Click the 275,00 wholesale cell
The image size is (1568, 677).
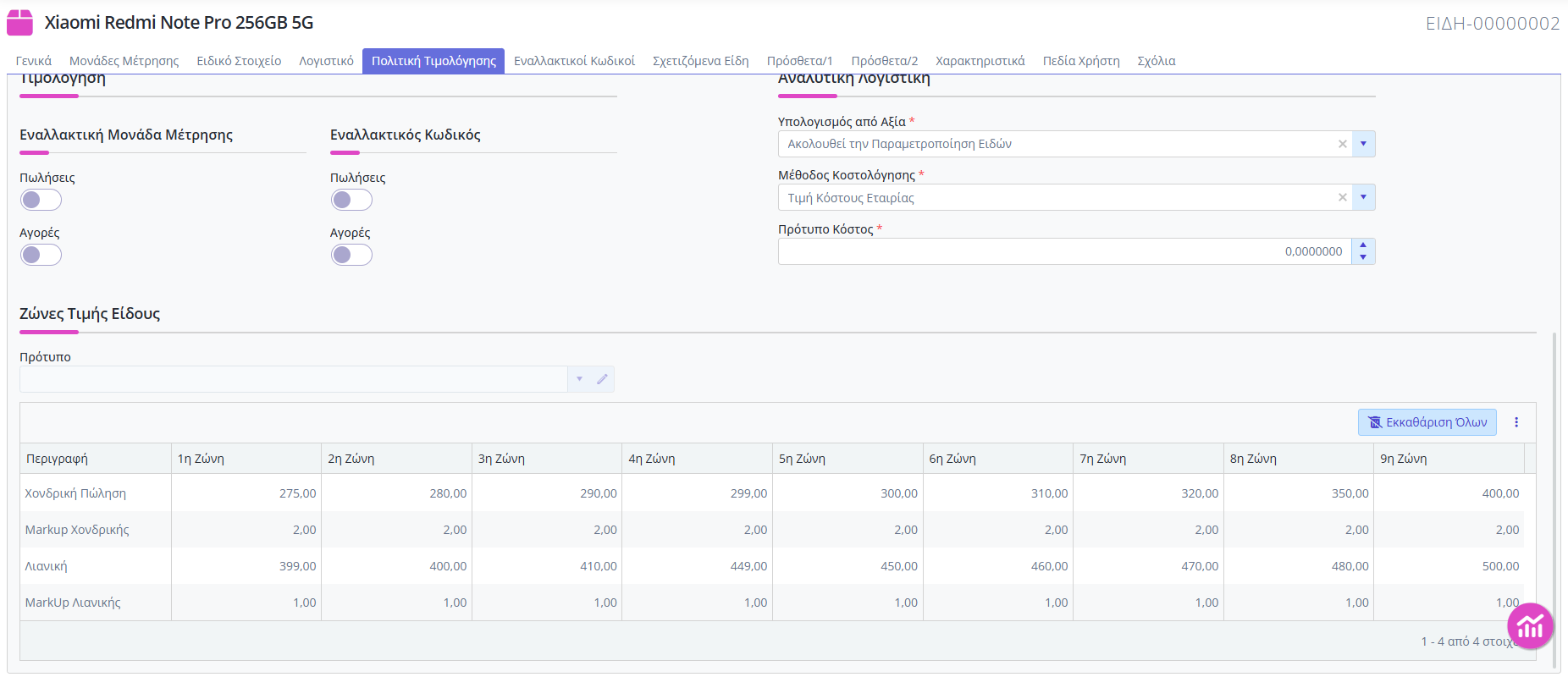pyautogui.click(x=246, y=493)
